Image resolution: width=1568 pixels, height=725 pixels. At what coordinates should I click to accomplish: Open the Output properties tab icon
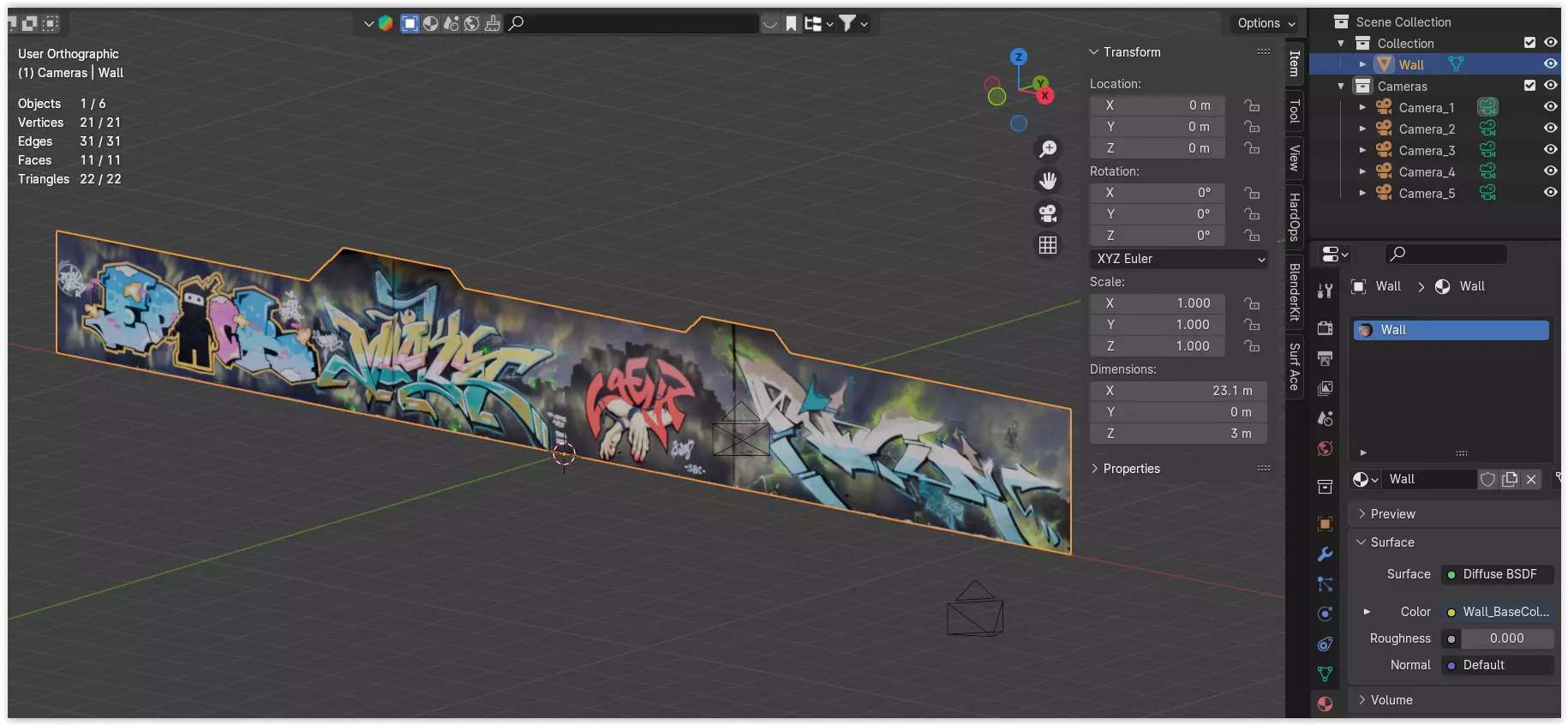tap(1325, 358)
